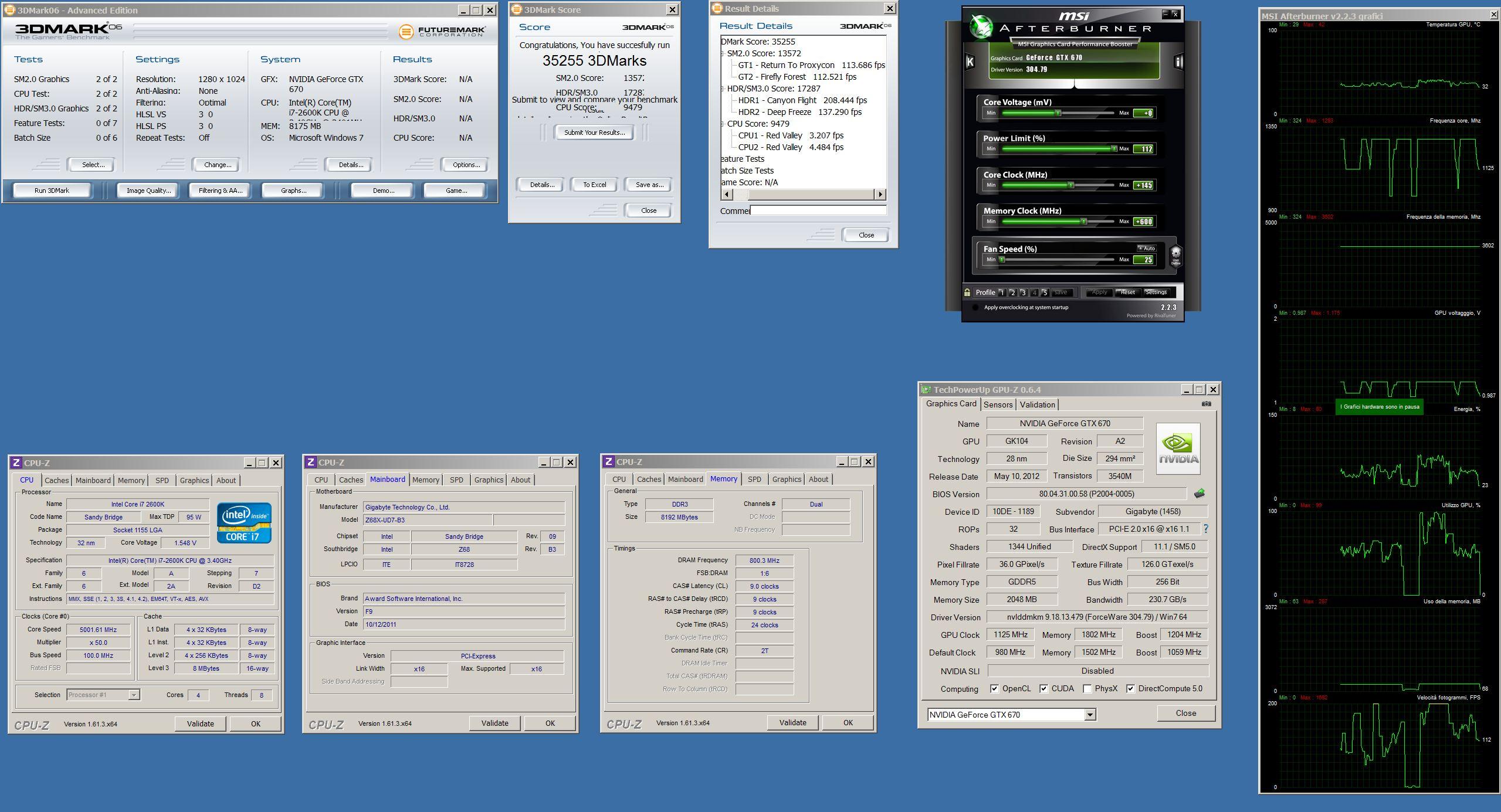Click the 3DMark Score window title icon
Screen dimensions: 1501x812
tap(516, 9)
